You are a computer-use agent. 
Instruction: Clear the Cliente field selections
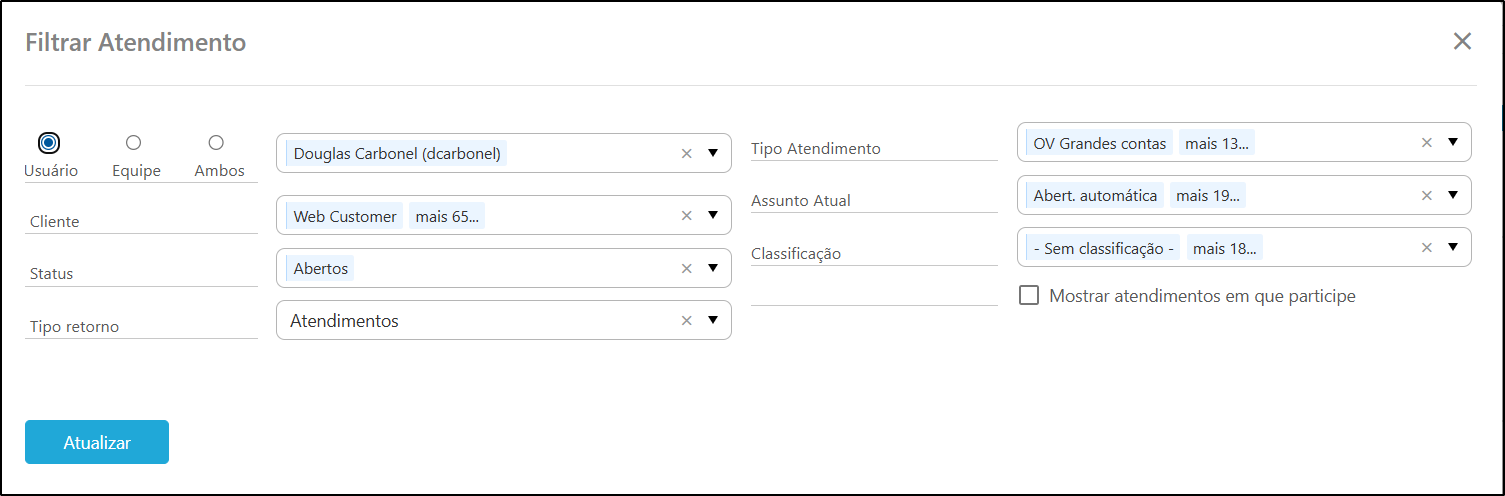686,215
